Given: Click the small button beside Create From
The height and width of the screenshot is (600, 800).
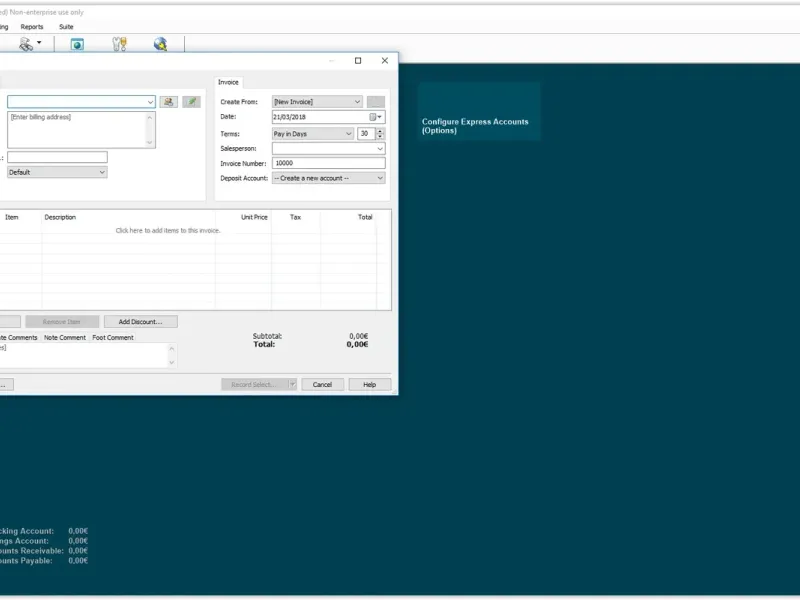Looking at the screenshot, I should pos(375,102).
